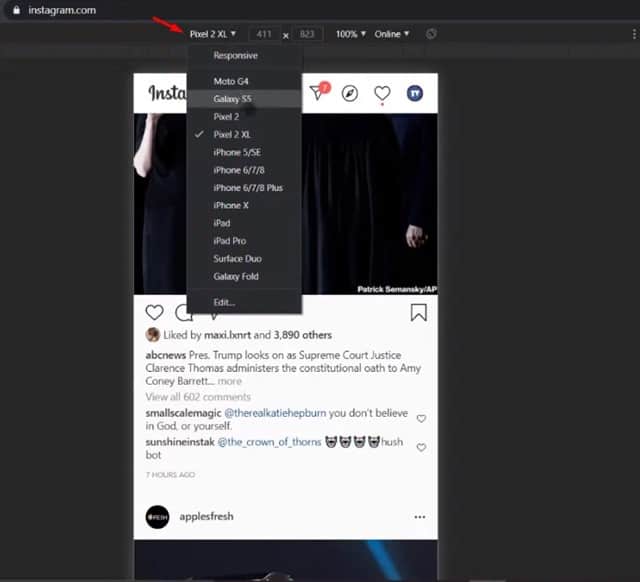Viewport: 640px width, 582px height.
Task: Open DevTools three-dot more options
Action: click(x=634, y=34)
